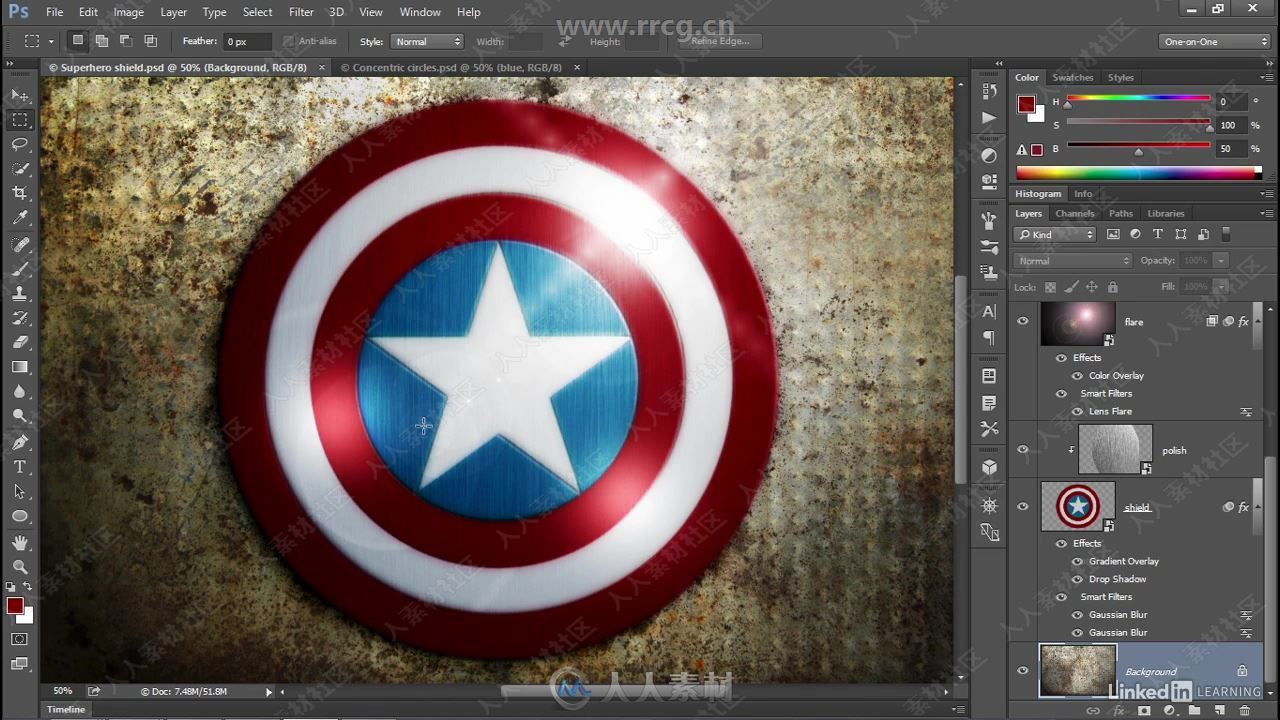Open the Style dropdown set to Normal
Viewport: 1280px width, 720px height.
(425, 41)
